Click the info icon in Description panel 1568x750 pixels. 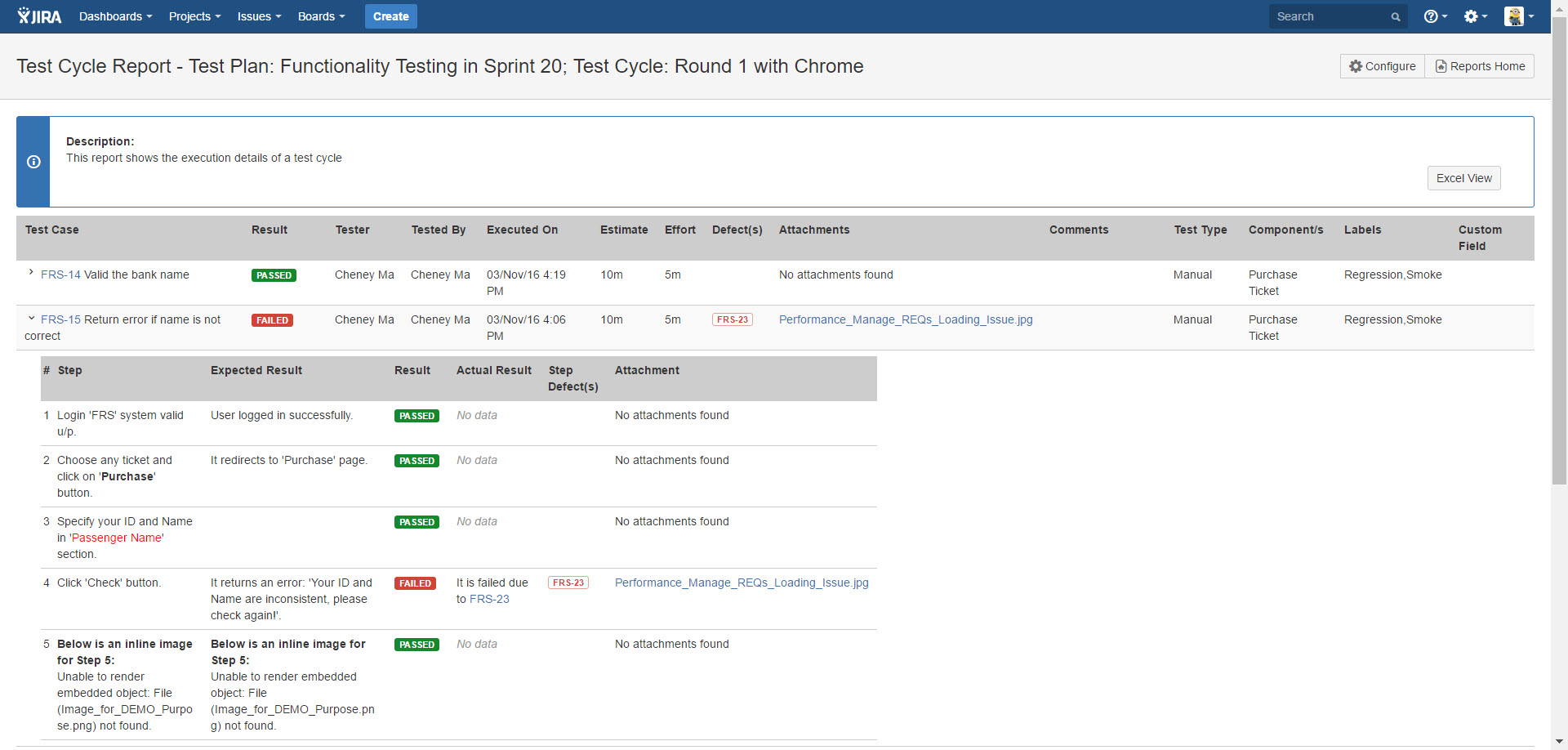tap(33, 162)
